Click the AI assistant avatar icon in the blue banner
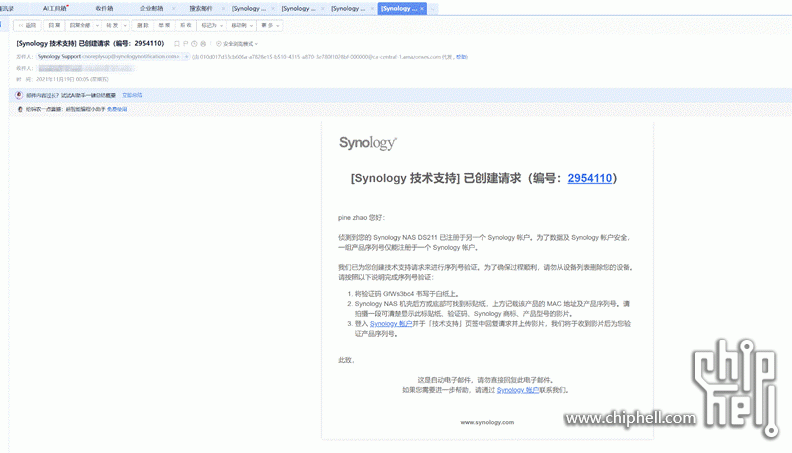This screenshot has height=453, width=792. 19,95
